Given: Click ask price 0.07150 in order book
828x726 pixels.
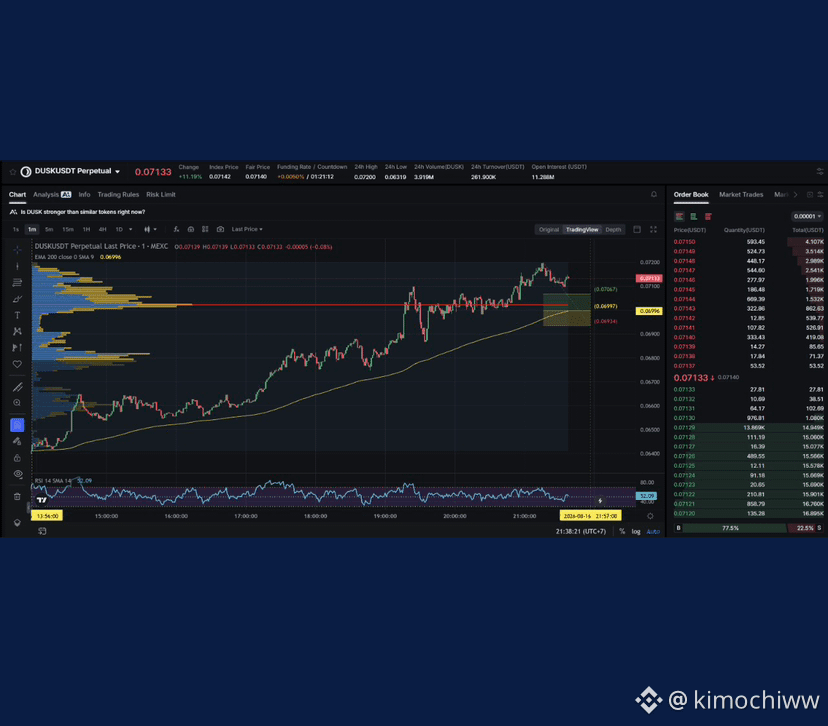Looking at the screenshot, I should click(684, 242).
